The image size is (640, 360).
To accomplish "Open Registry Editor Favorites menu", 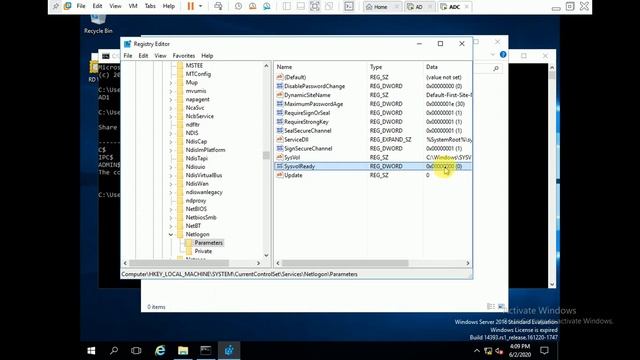I will coord(184,56).
